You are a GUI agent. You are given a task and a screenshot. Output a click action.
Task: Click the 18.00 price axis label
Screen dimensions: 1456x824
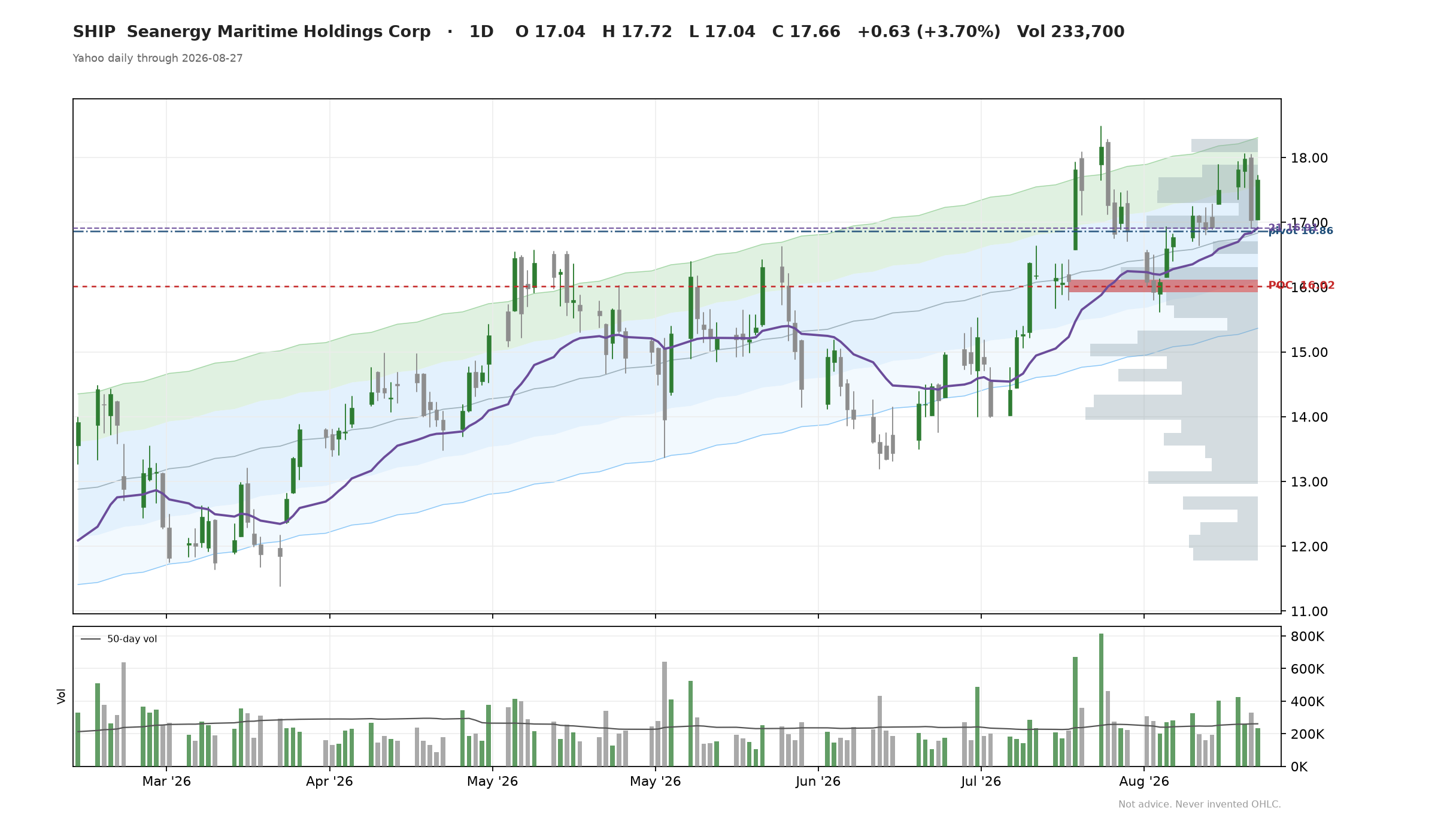coord(1309,158)
